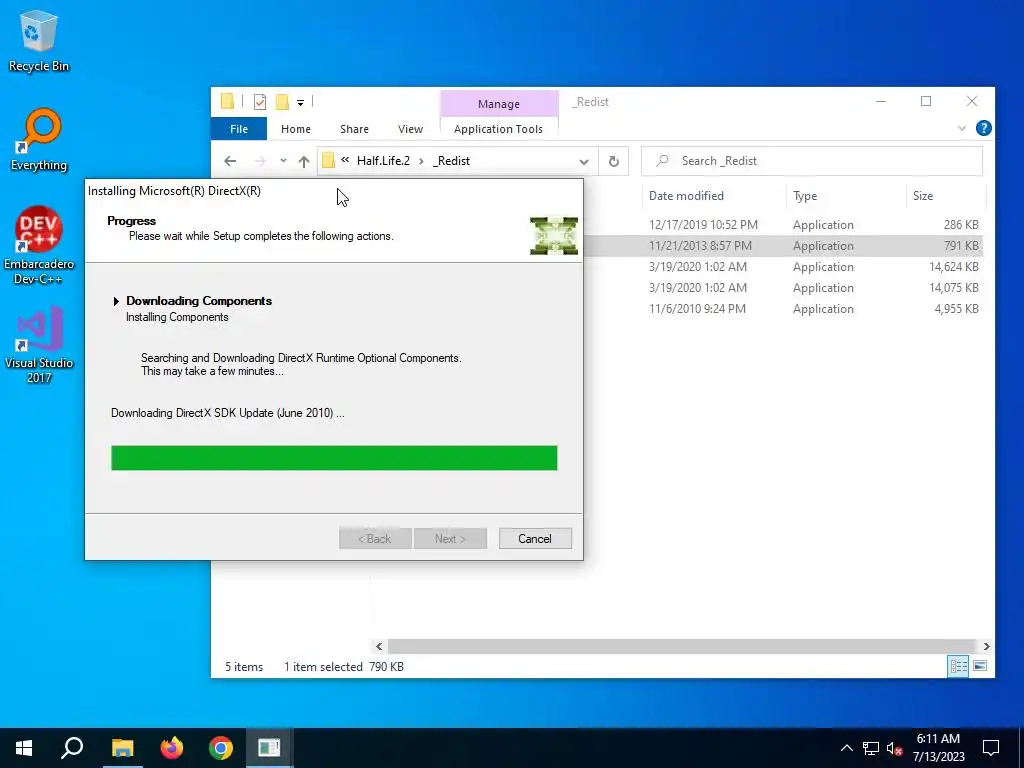Open network status tray icon
The image size is (1024, 768).
(871, 748)
